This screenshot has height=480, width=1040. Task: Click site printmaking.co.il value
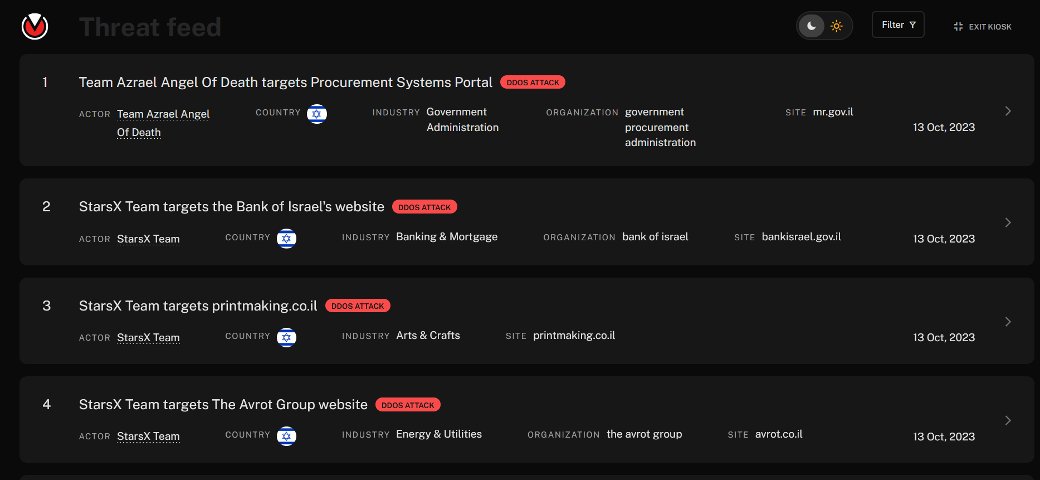[x=574, y=335]
